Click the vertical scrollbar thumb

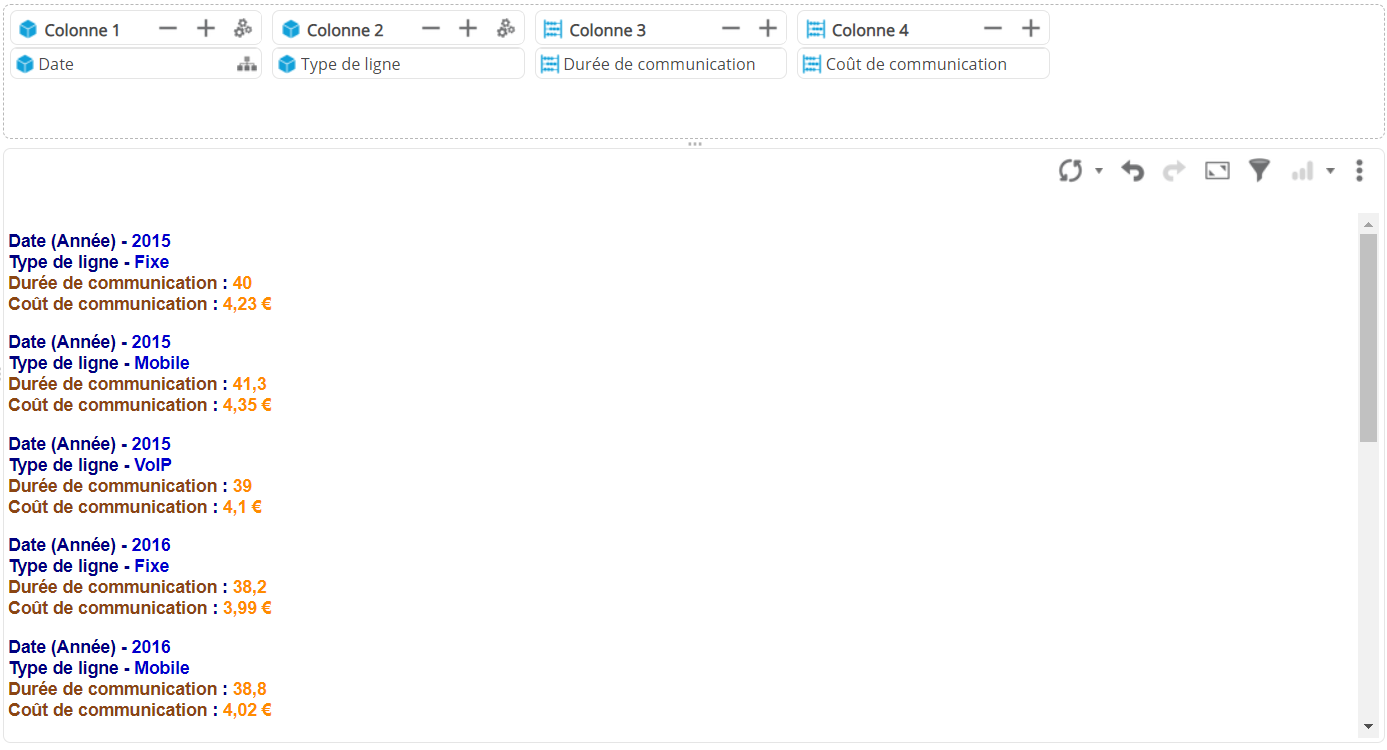[x=1368, y=338]
